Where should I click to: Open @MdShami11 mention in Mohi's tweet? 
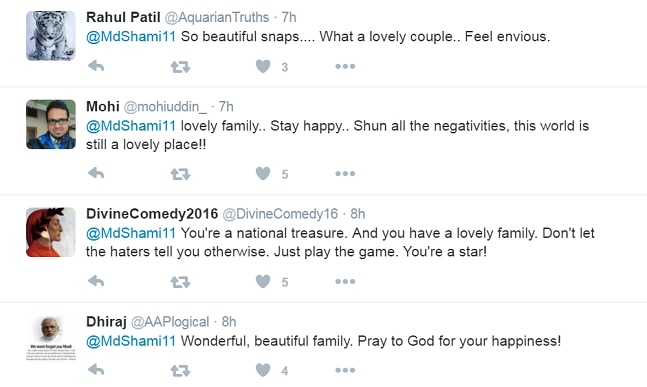tap(131, 126)
